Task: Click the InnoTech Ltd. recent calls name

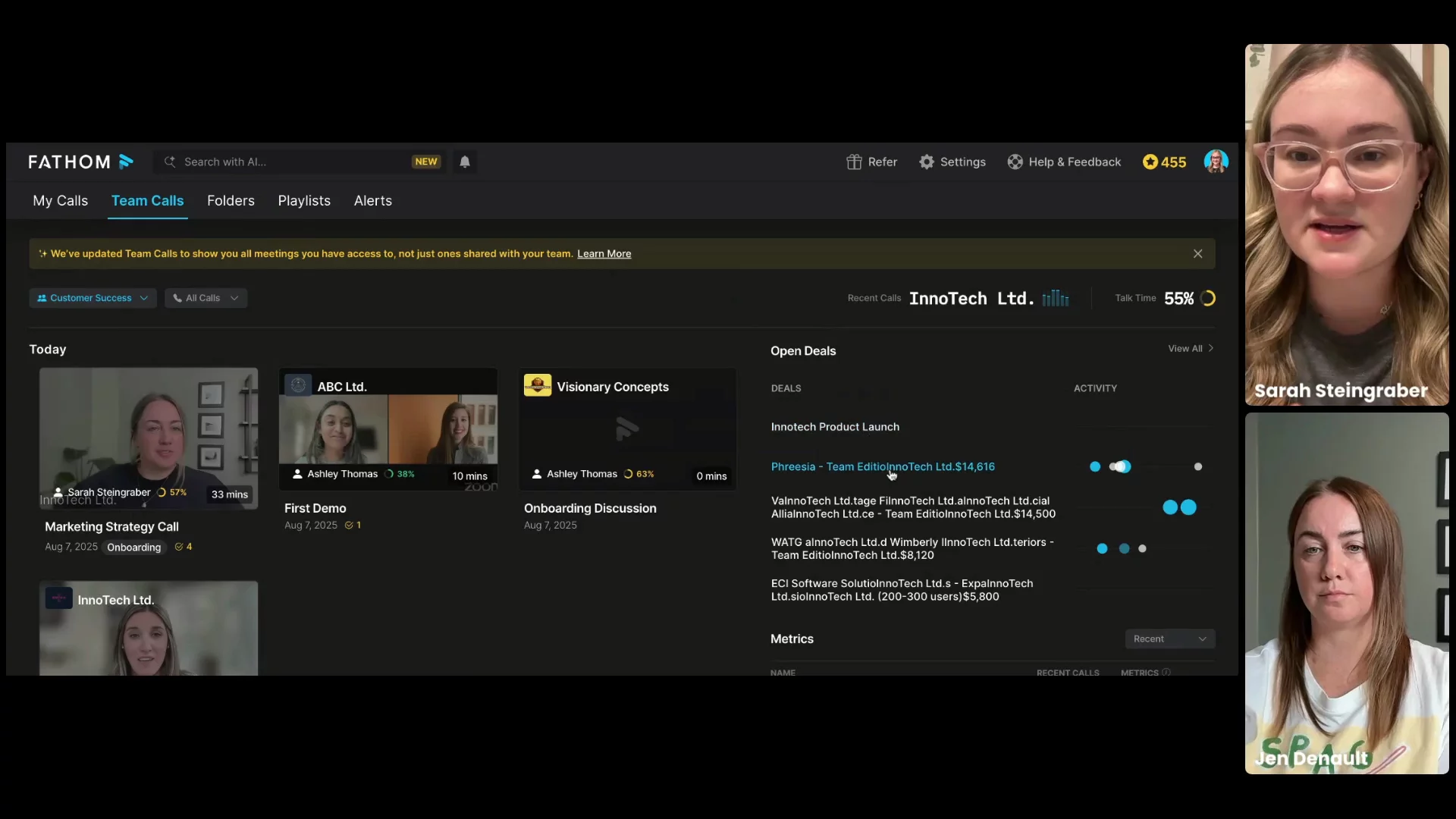Action: (x=971, y=298)
